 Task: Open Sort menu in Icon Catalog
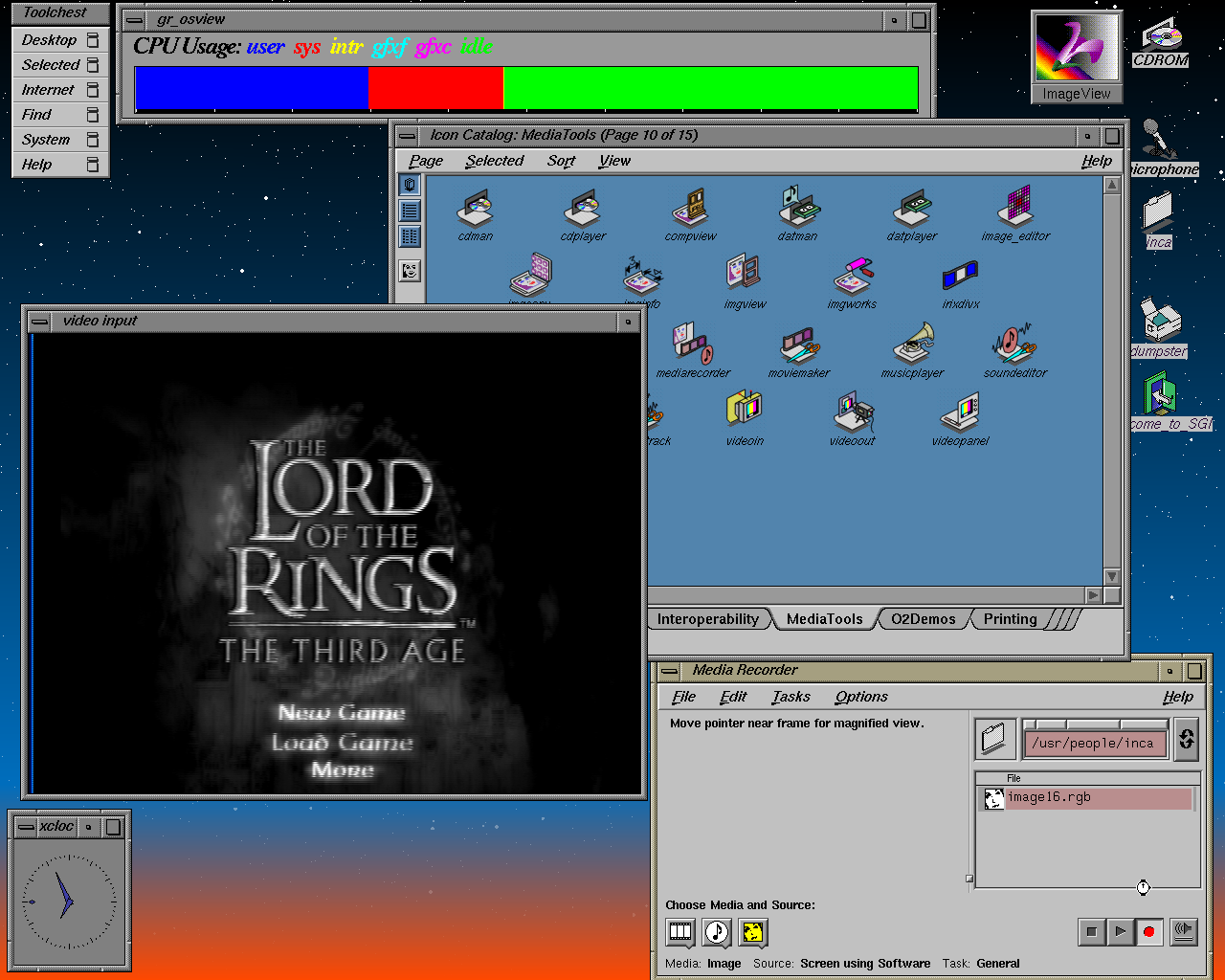pos(561,161)
